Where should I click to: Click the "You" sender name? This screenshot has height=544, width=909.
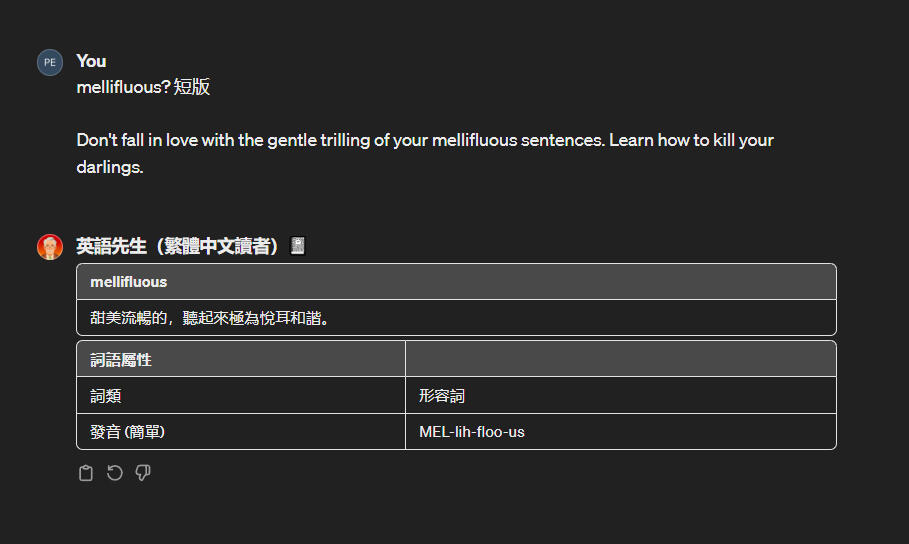(91, 61)
